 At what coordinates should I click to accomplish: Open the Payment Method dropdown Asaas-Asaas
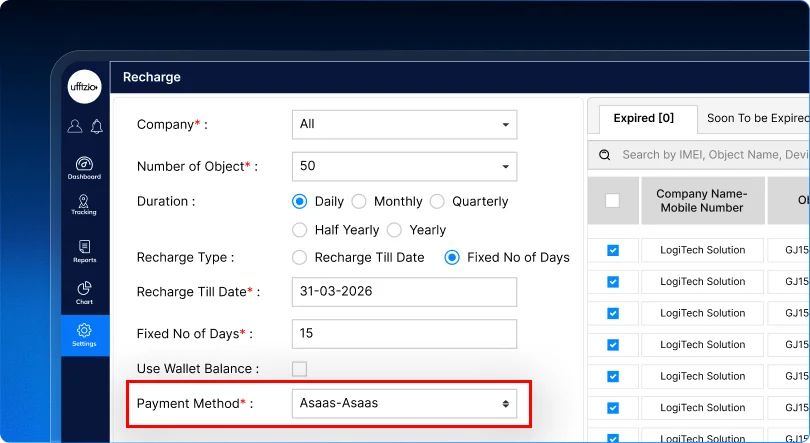click(404, 403)
